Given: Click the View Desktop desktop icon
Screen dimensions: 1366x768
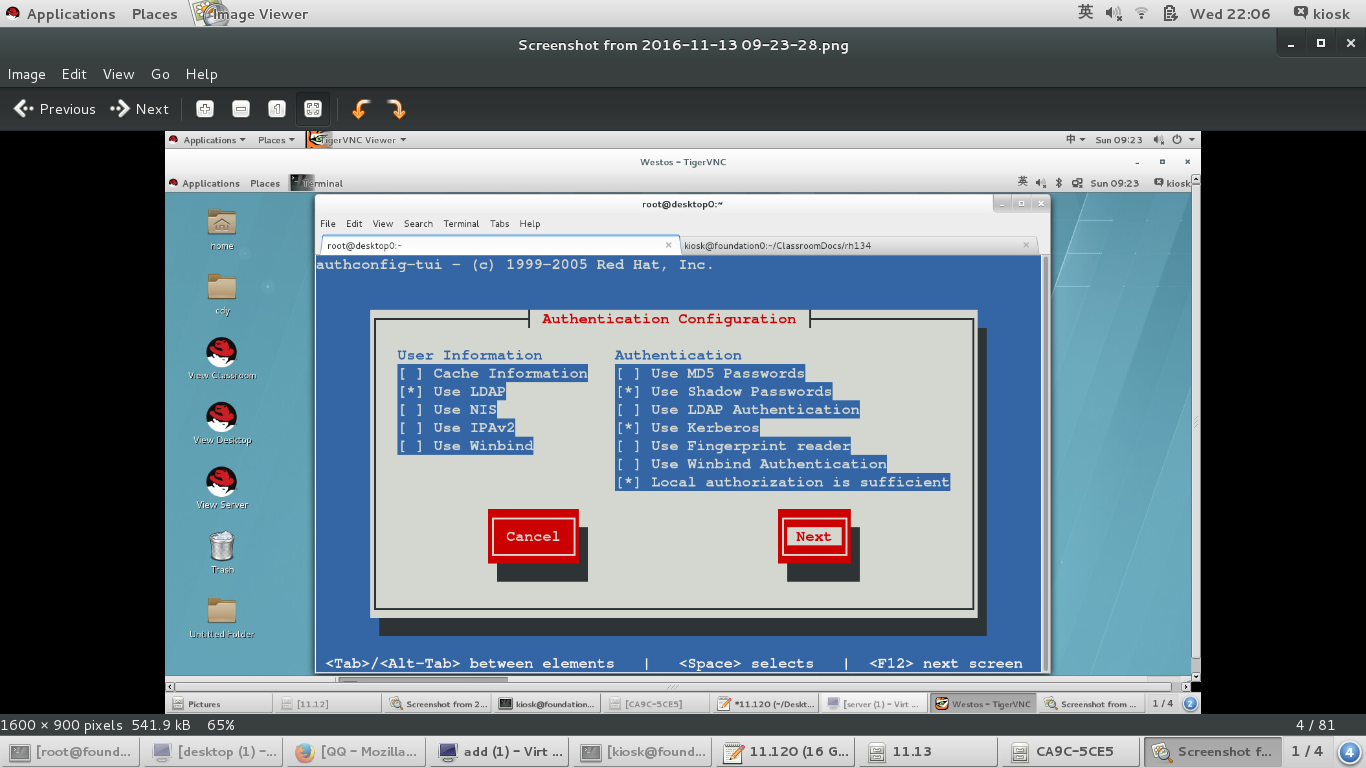Looking at the screenshot, I should click(x=222, y=424).
